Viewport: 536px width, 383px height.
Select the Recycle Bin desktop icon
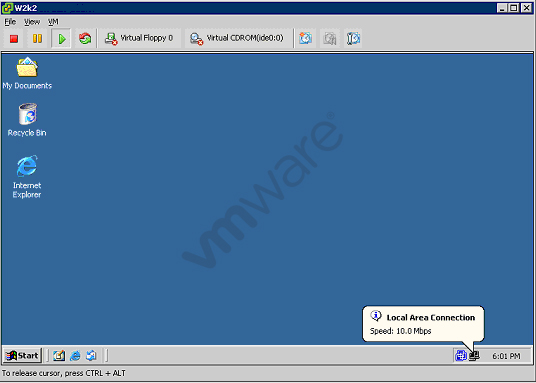(x=27, y=120)
